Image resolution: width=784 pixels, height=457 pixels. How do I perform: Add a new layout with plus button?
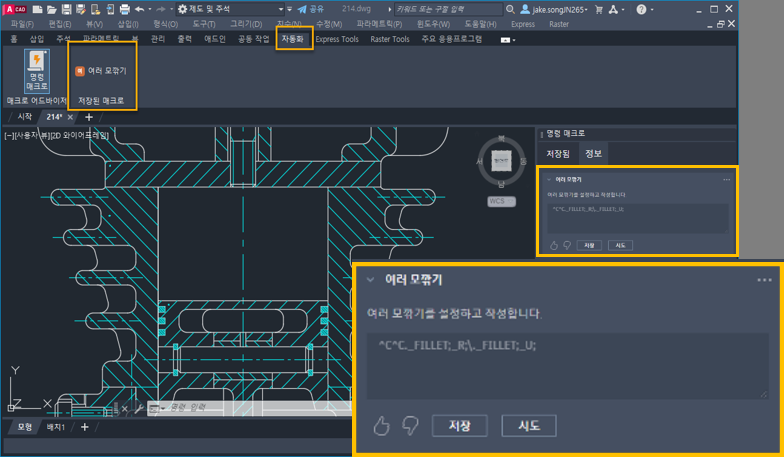click(84, 426)
